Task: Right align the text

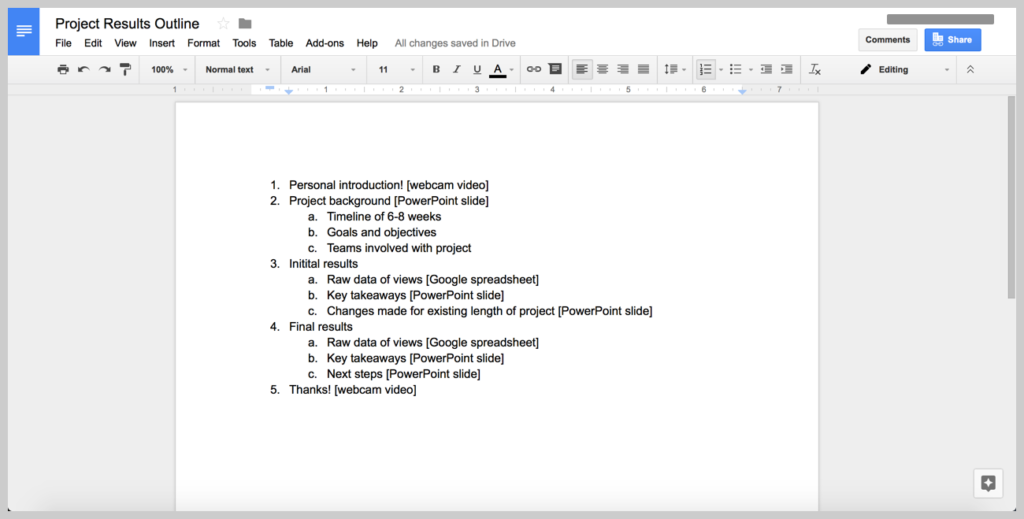Action: (x=623, y=69)
